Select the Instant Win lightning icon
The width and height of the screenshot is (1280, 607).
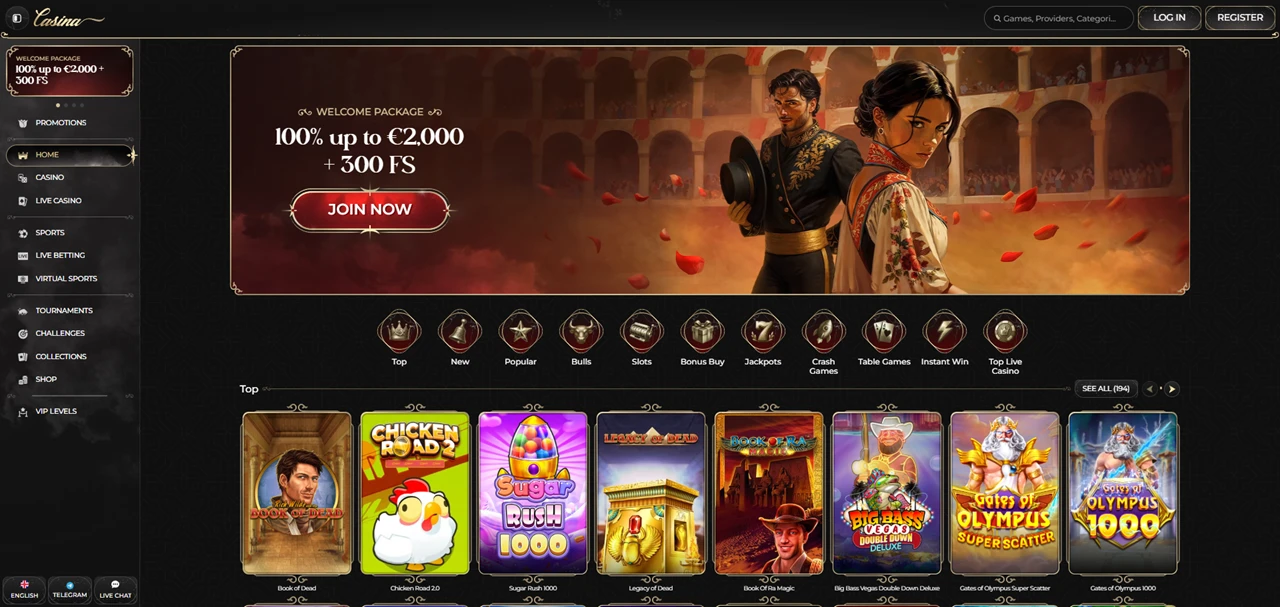[944, 331]
